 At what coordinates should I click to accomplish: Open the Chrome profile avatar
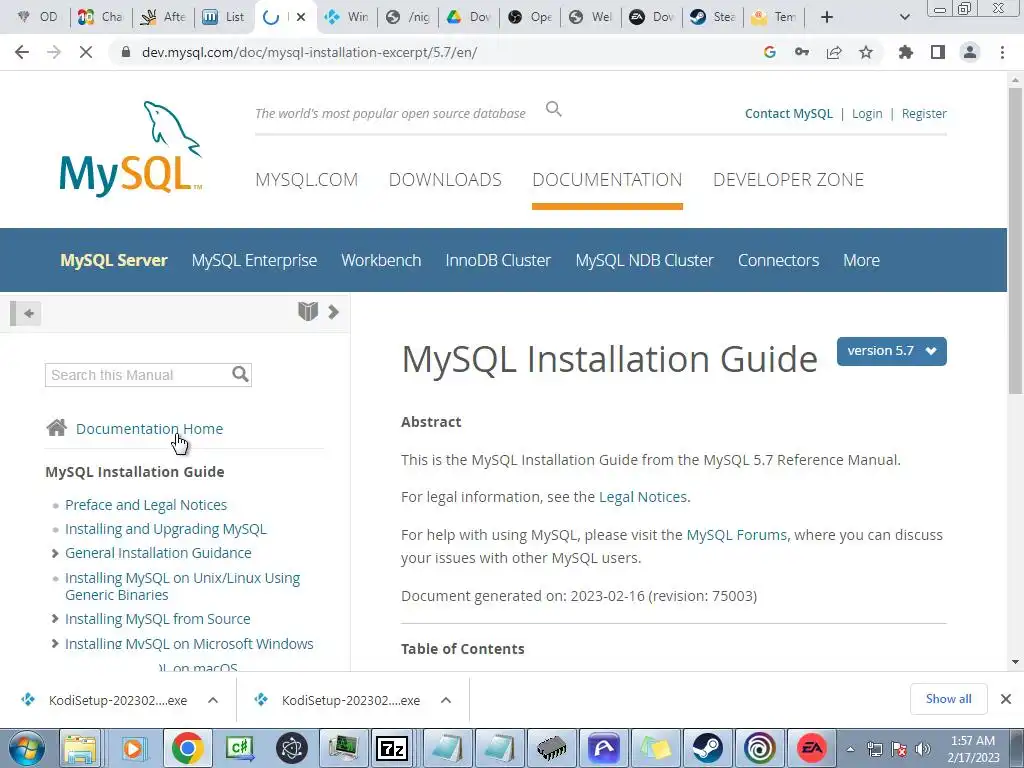click(970, 52)
